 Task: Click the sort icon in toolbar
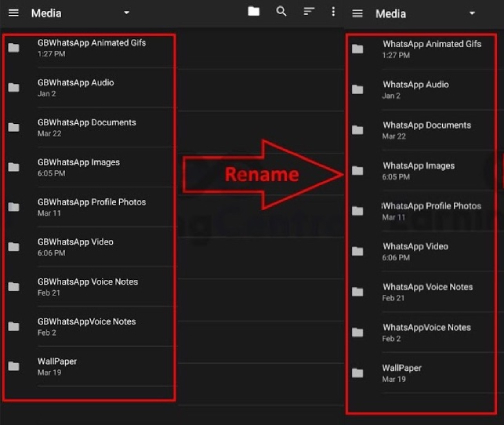[309, 12]
